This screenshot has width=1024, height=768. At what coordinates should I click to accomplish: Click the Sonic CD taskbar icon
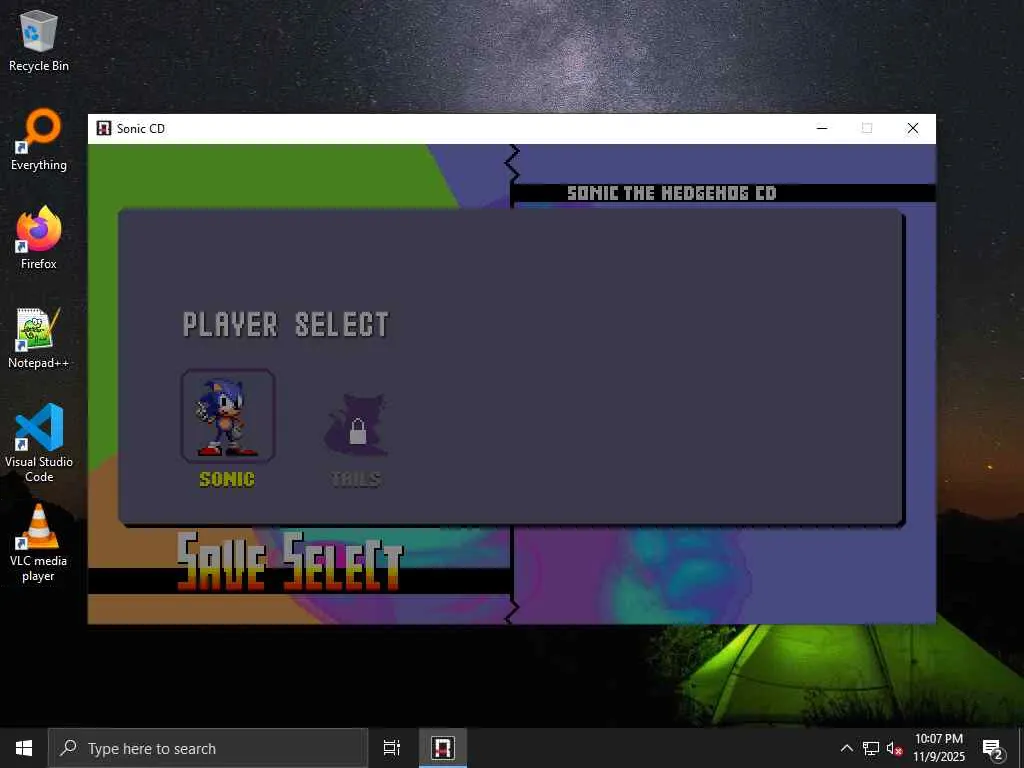[x=443, y=748]
